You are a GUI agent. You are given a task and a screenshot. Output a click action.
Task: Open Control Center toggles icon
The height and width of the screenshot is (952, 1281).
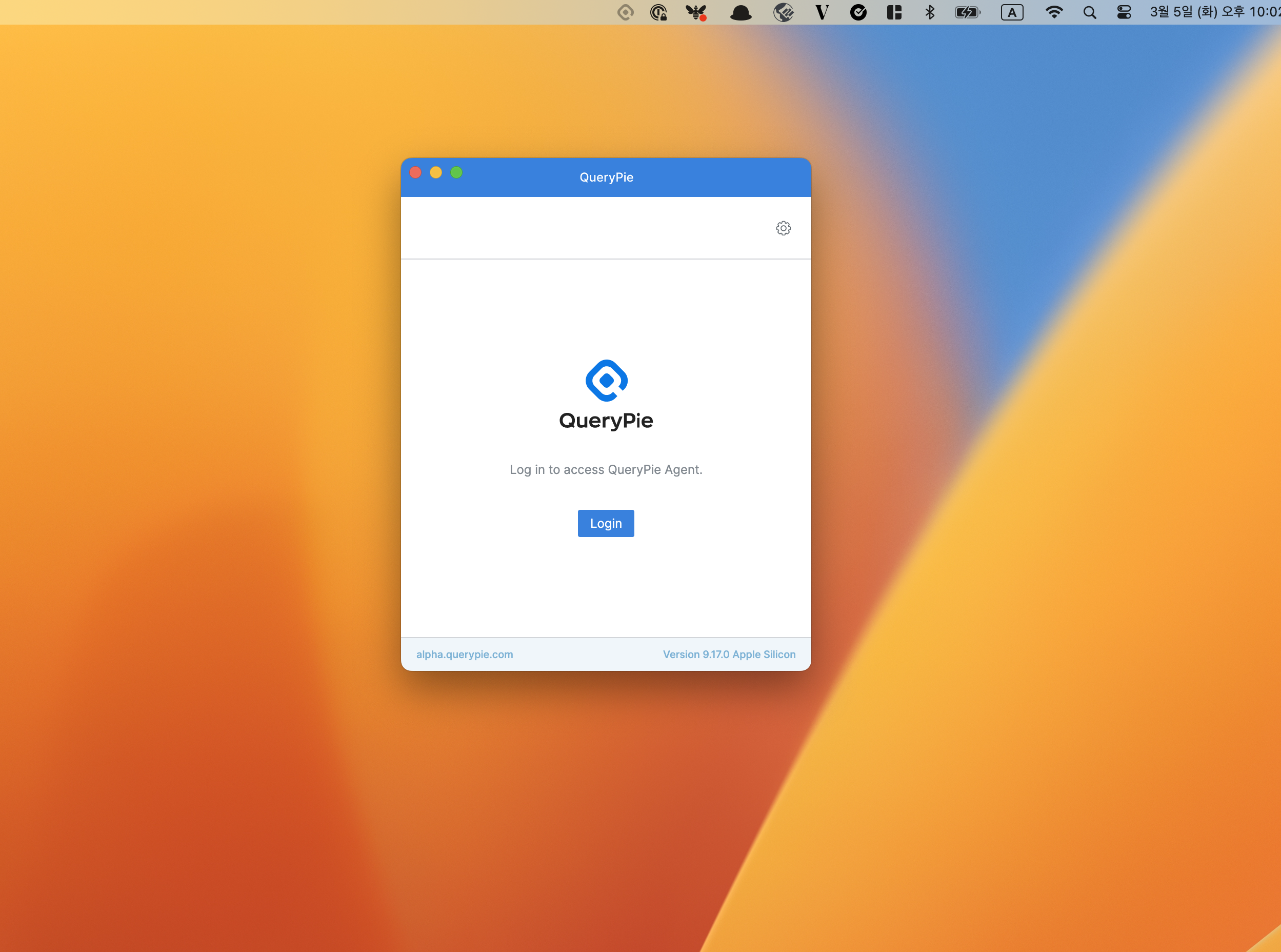1124,12
